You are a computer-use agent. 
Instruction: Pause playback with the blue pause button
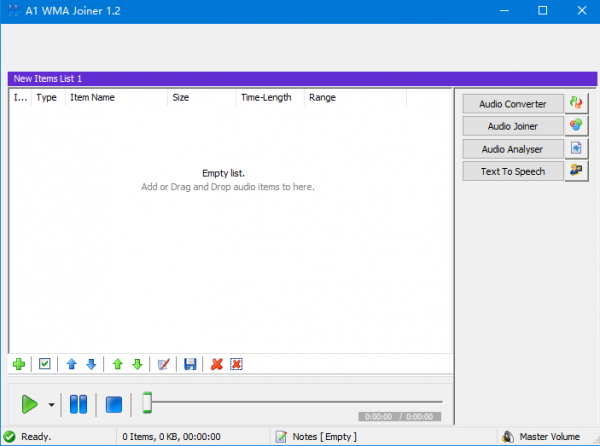tap(78, 404)
